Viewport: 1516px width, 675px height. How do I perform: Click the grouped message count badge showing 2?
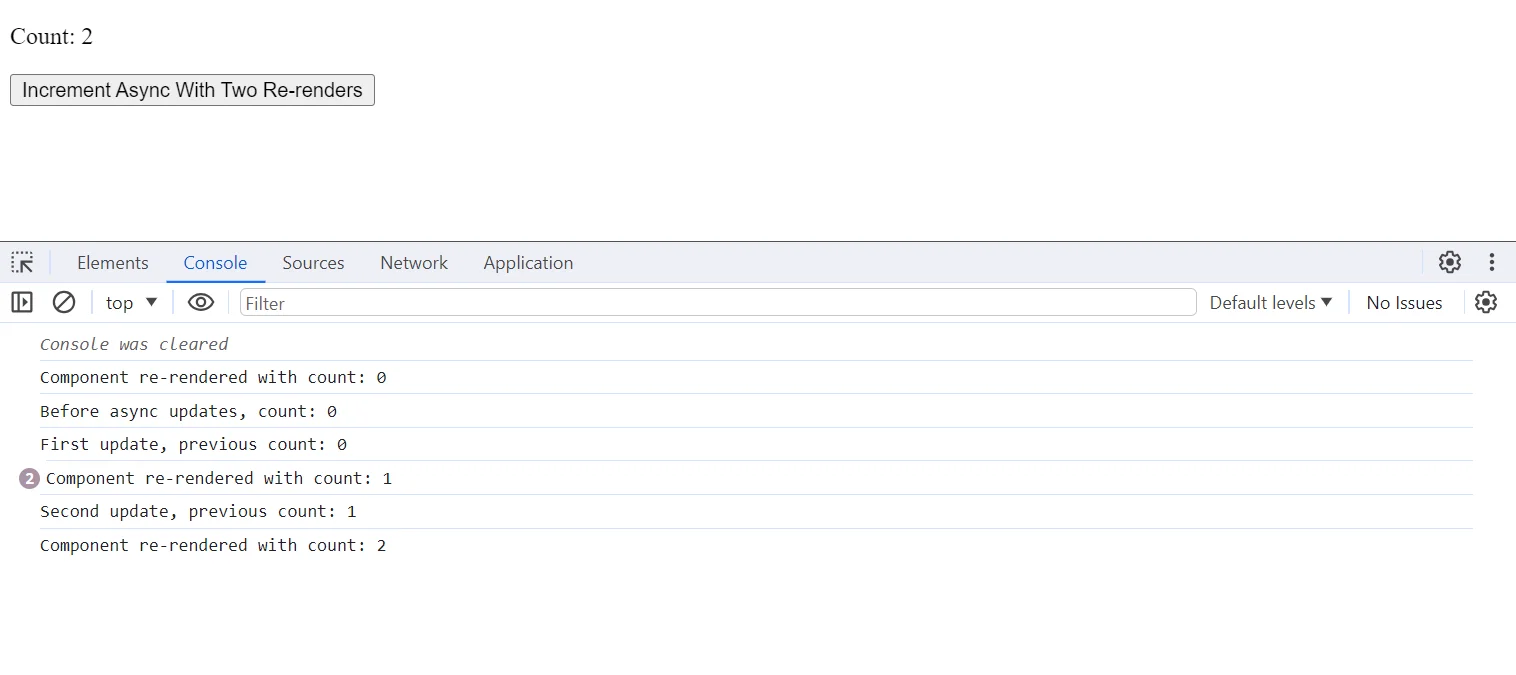[28, 478]
